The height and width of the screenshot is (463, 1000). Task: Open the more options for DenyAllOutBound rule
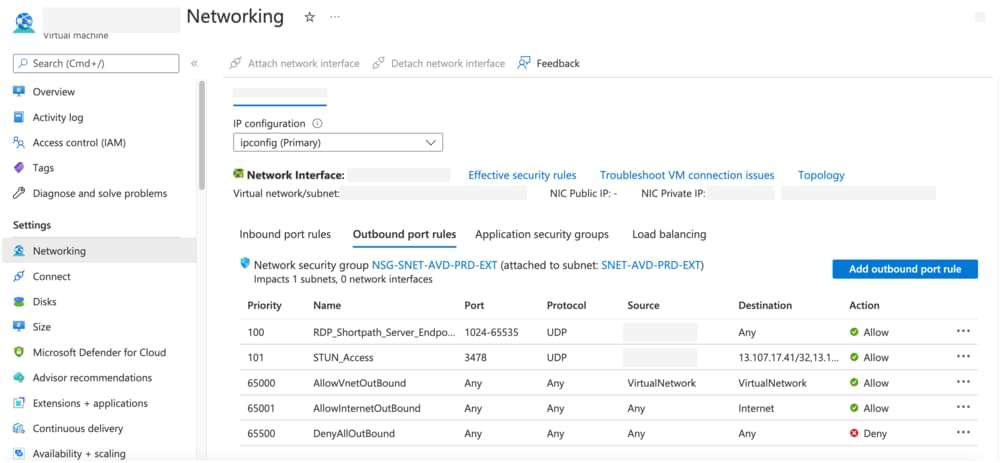963,432
